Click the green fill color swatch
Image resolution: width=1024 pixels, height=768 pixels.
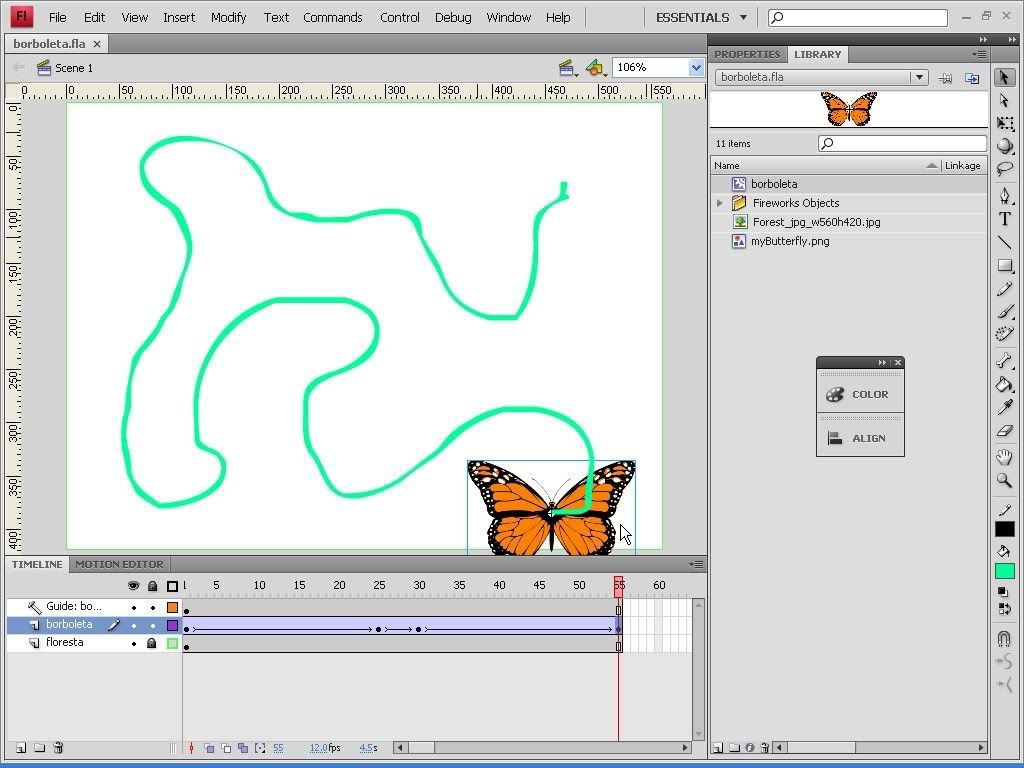point(1005,571)
